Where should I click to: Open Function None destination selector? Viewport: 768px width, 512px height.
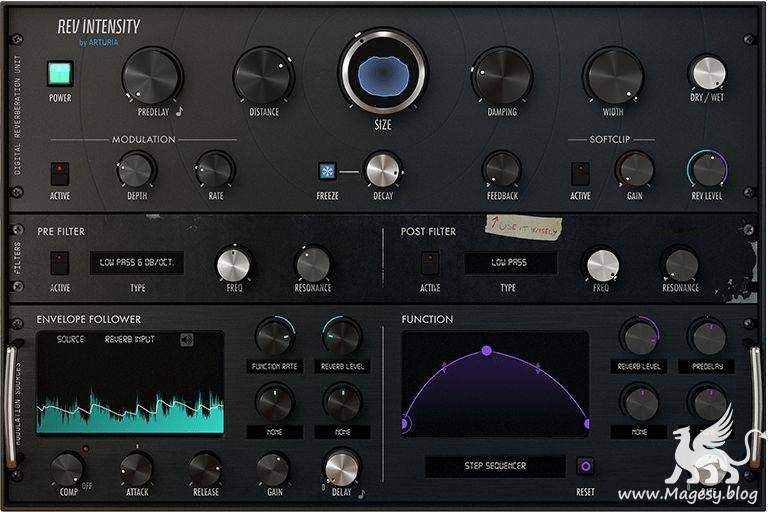639,432
